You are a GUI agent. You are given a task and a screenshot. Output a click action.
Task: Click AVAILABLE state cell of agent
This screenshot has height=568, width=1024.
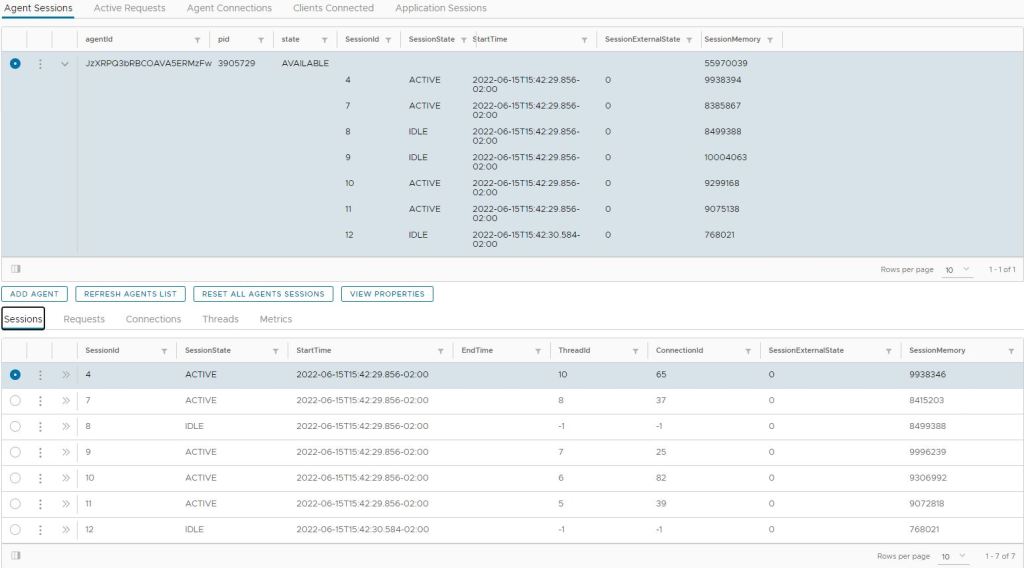(x=305, y=63)
